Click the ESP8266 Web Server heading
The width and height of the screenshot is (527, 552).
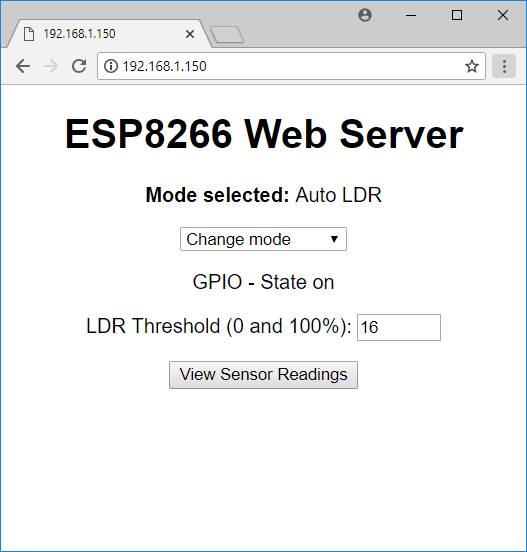click(264, 134)
